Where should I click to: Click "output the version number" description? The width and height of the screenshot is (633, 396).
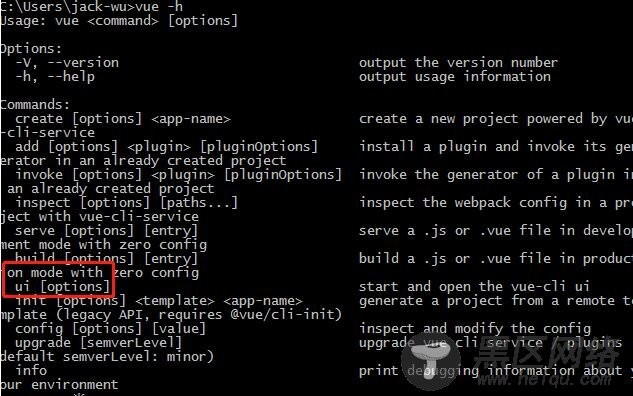click(458, 63)
